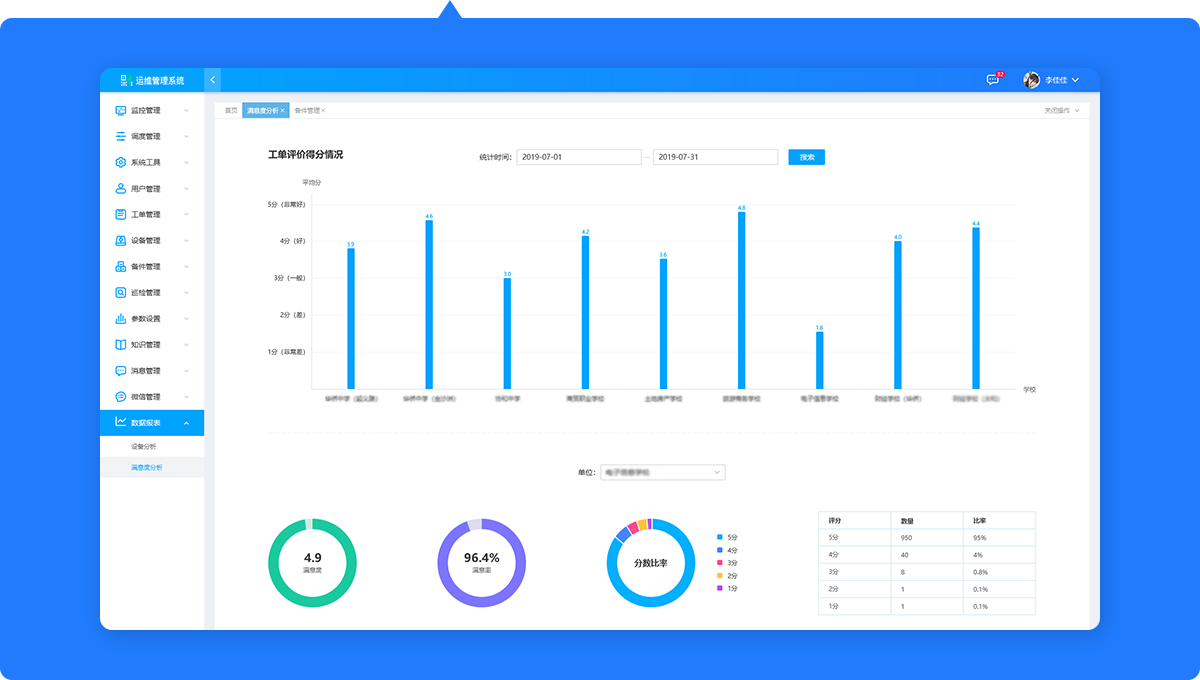This screenshot has height=680, width=1200.
Task: Toggle the 5分 legend item
Action: 727,537
